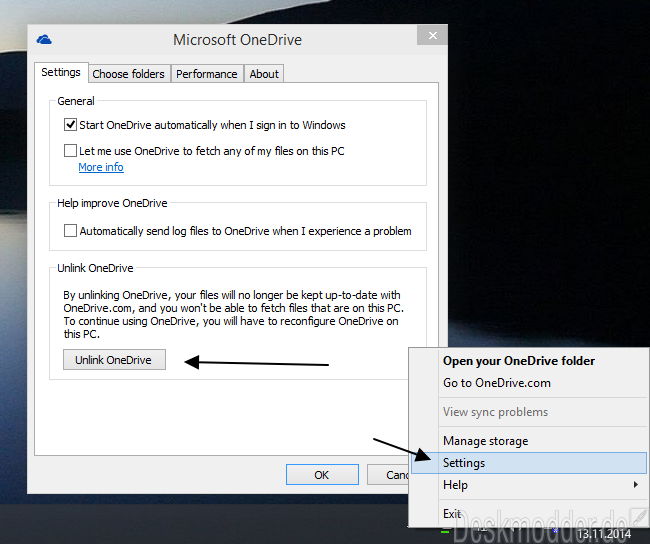Click the Unlink OneDrive button
This screenshot has height=544, width=650.
tap(114, 359)
